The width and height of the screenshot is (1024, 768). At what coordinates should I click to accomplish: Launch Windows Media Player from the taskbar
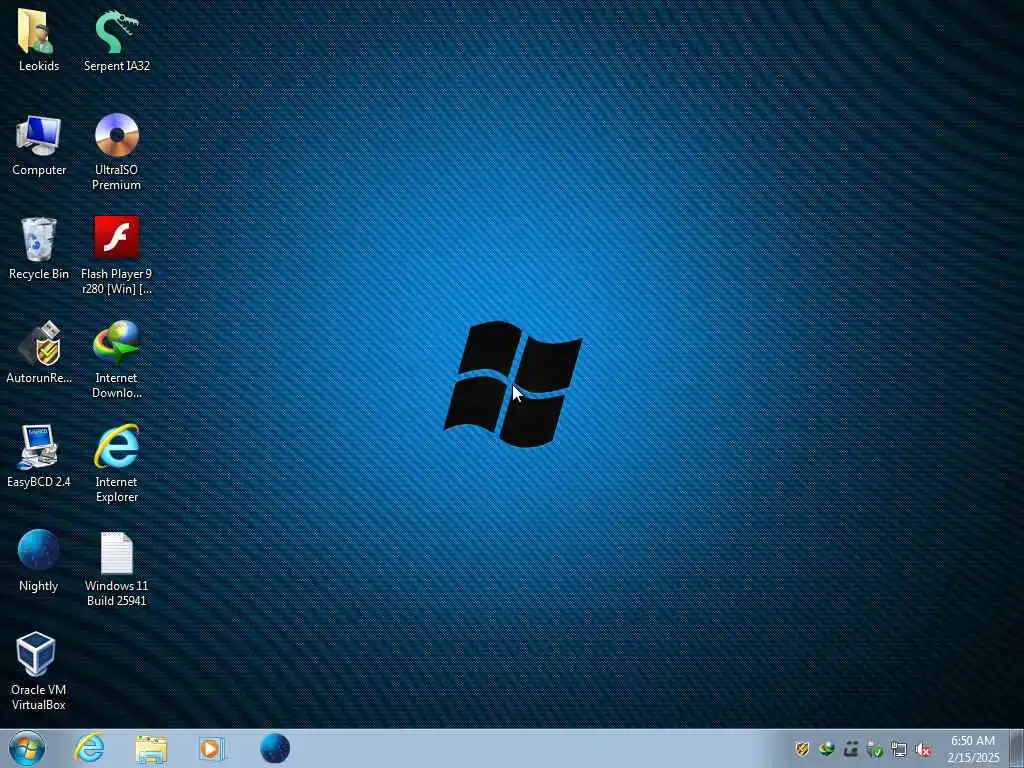pyautogui.click(x=212, y=749)
